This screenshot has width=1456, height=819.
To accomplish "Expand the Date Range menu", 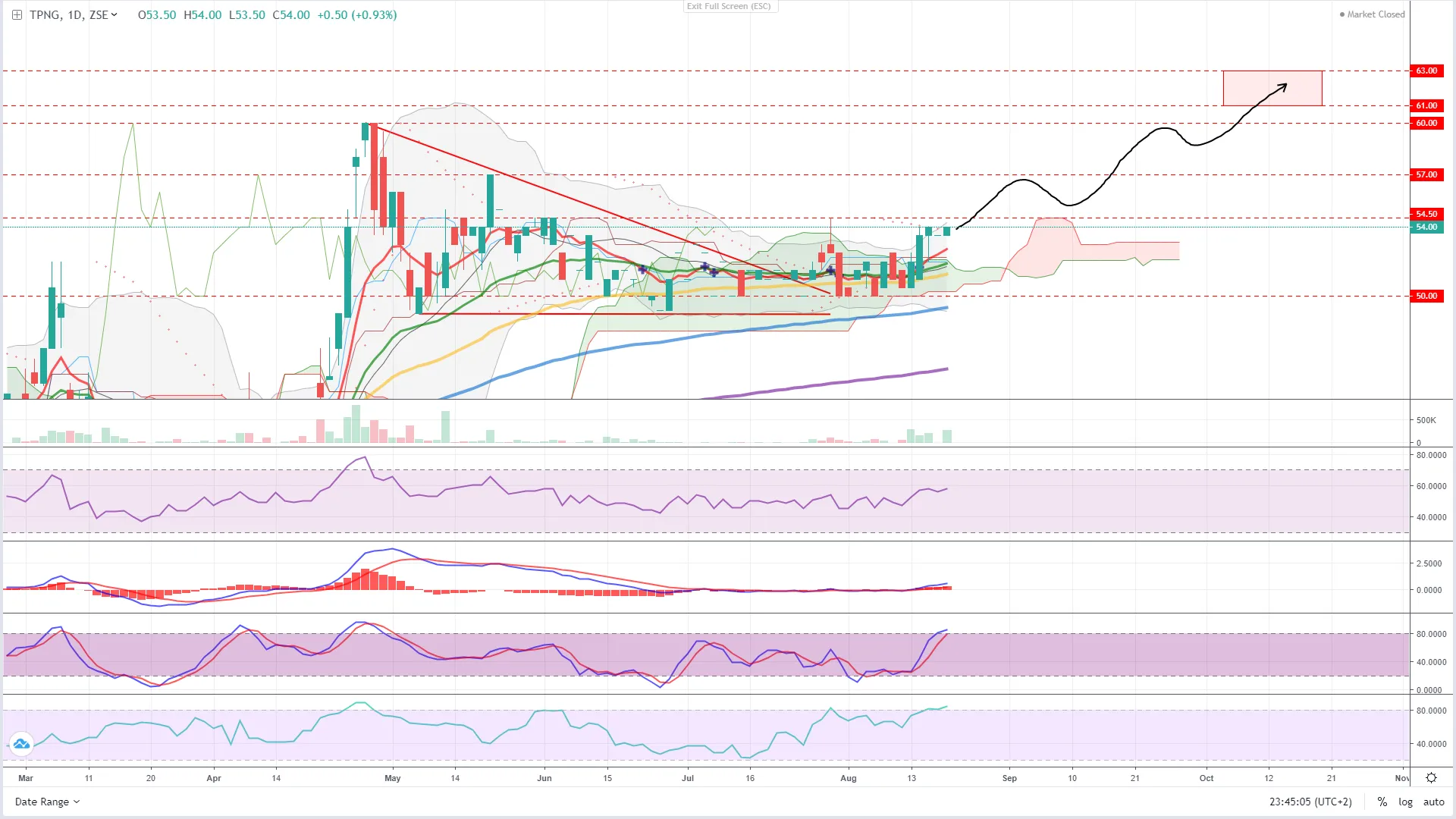I will (47, 802).
